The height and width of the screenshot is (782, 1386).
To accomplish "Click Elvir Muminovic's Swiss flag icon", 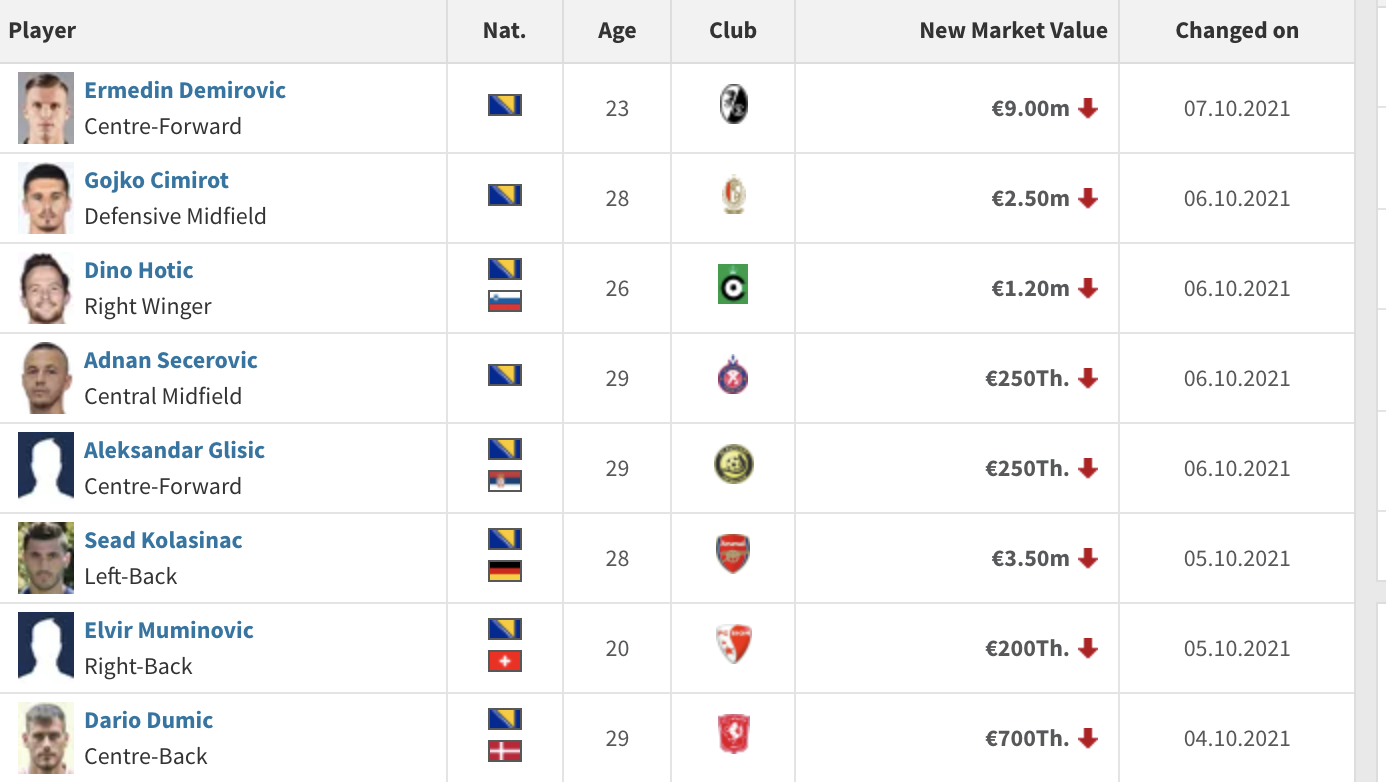I will click(505, 661).
